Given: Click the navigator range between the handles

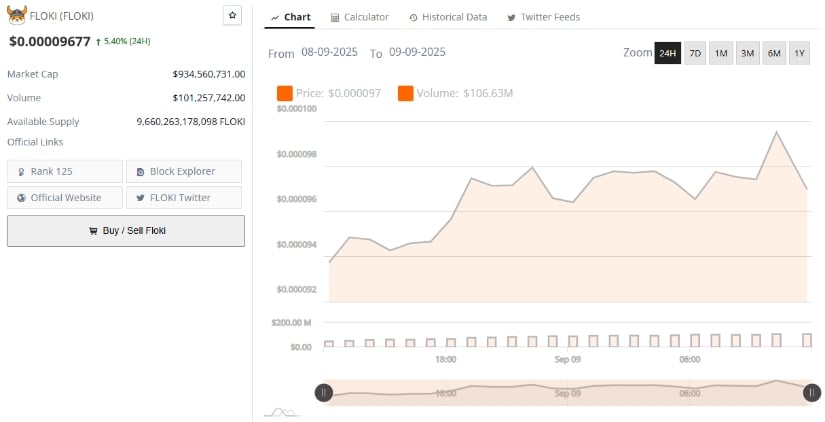Looking at the screenshot, I should [568, 393].
